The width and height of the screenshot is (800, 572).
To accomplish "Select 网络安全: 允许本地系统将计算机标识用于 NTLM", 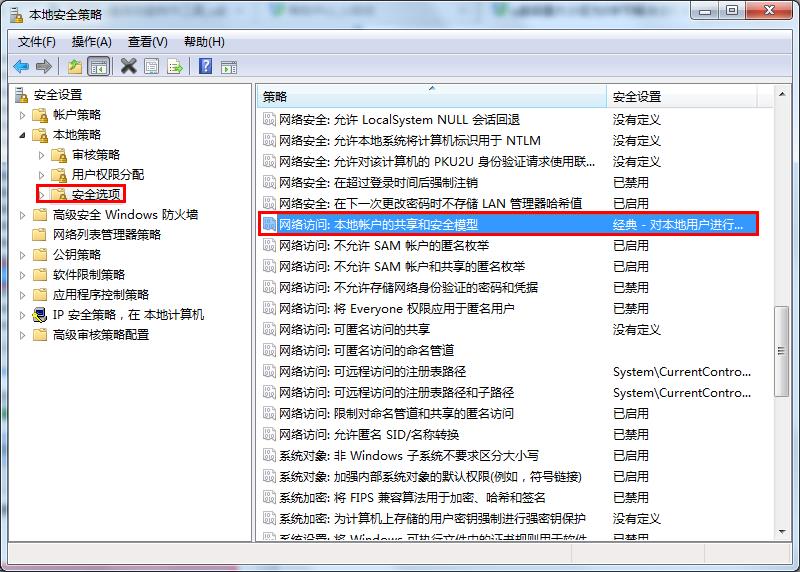I will point(410,140).
